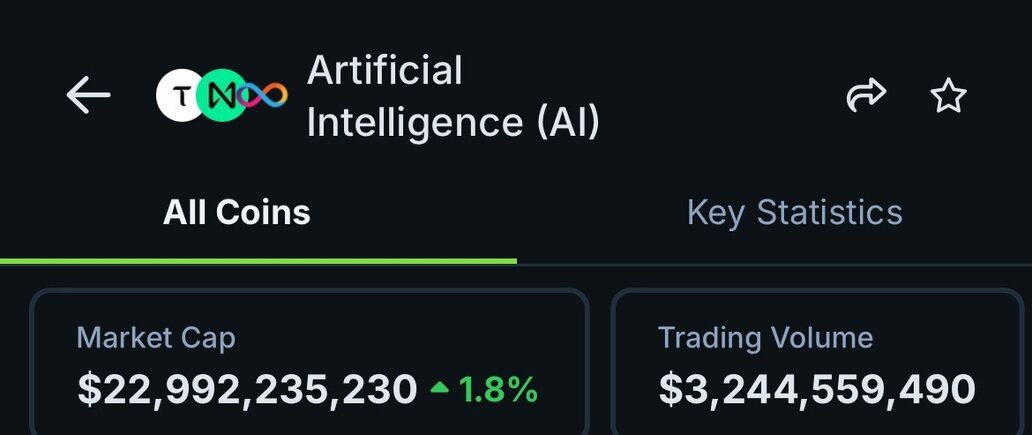Screen dimensions: 1032x435
Task: Click the word Intelligence in the header
Action: pos(414,122)
